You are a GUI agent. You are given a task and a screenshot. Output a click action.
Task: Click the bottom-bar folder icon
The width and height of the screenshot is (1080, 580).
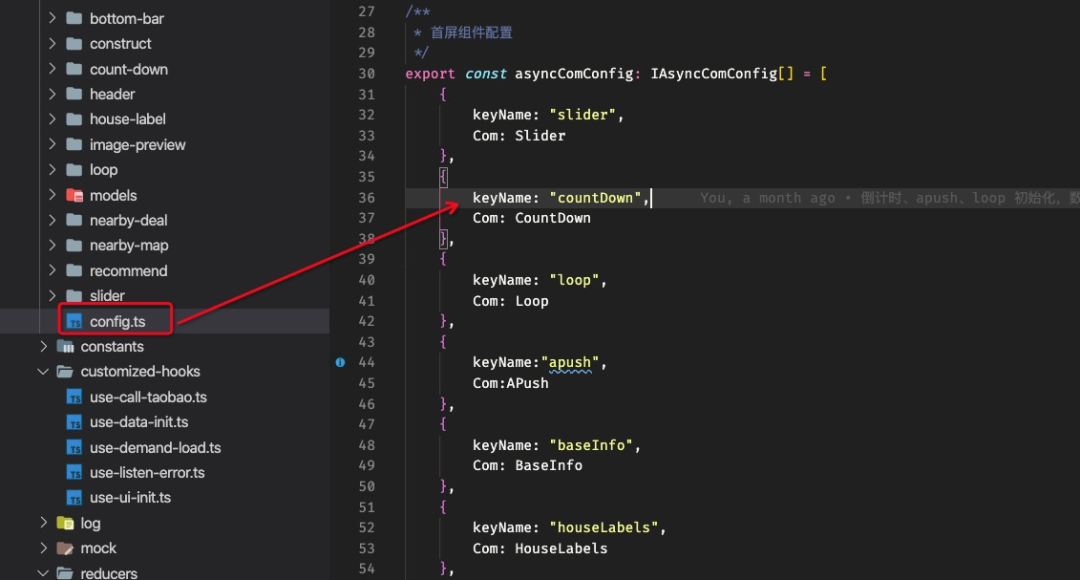74,19
